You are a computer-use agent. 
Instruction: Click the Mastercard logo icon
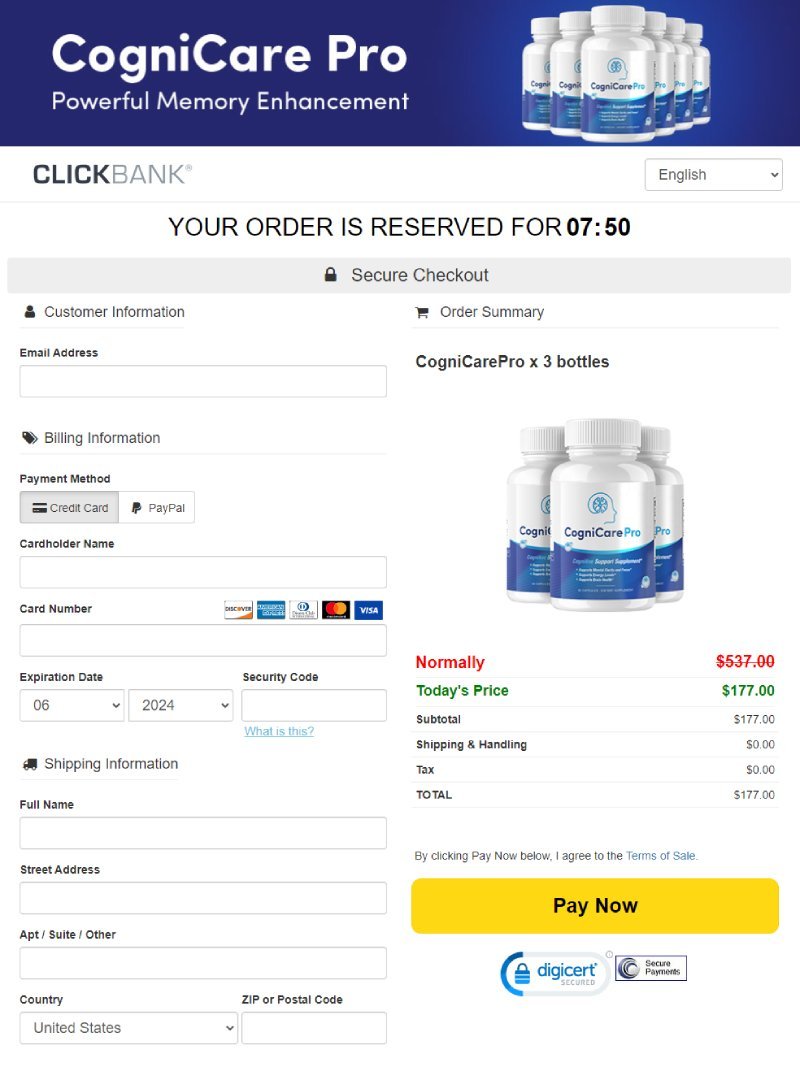coord(336,610)
